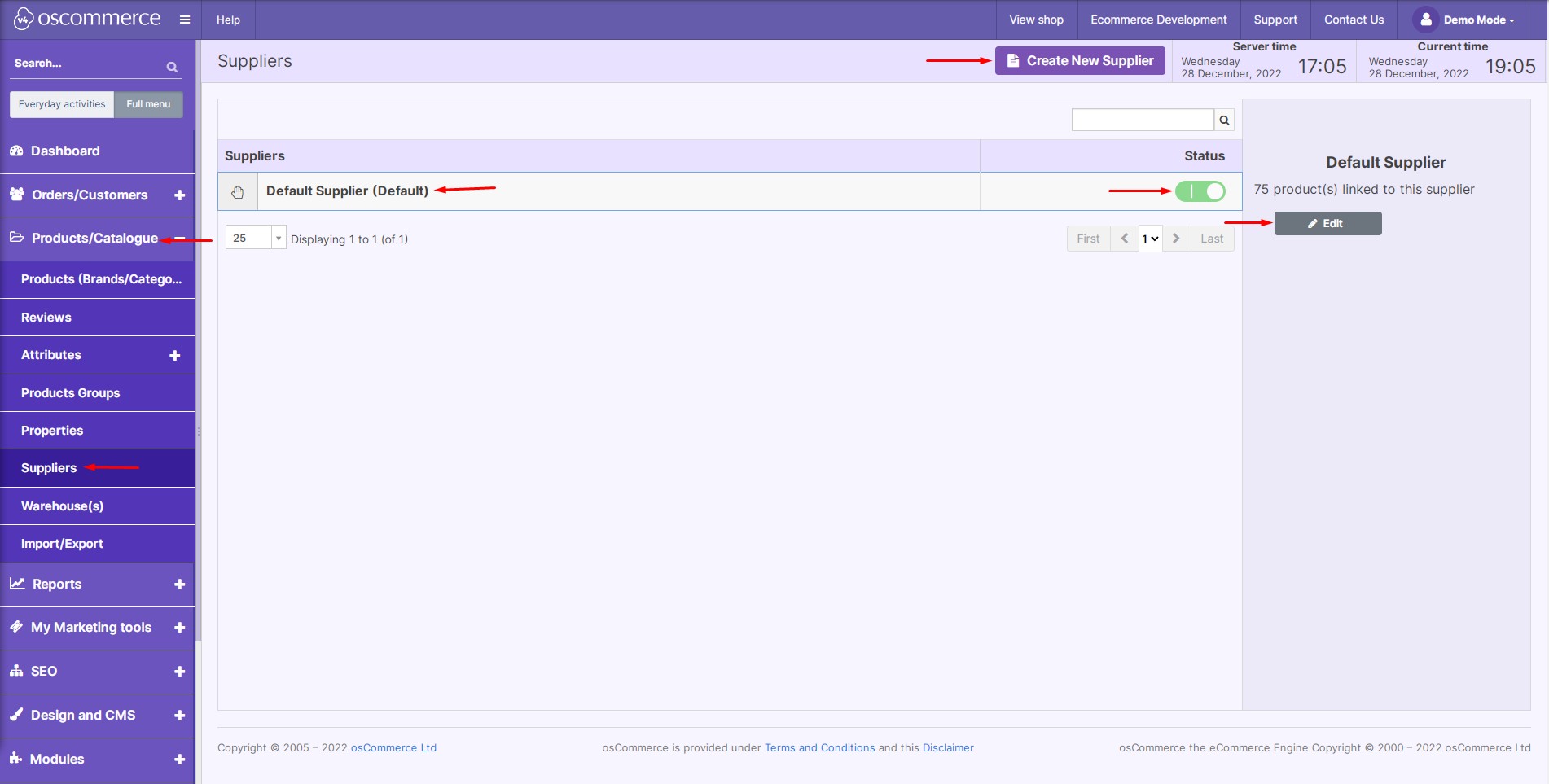Click the Demo Mode user avatar icon
This screenshot has width=1549, height=784.
[1425, 20]
